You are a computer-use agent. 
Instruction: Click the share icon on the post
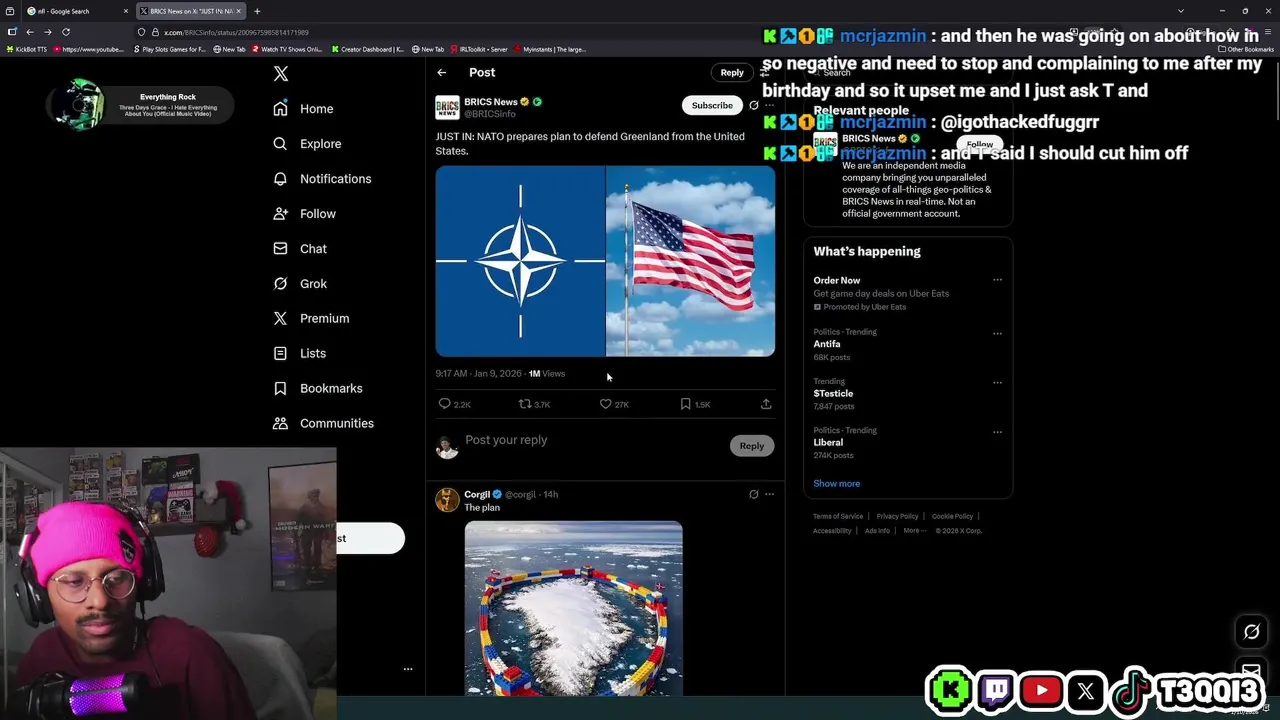(766, 404)
